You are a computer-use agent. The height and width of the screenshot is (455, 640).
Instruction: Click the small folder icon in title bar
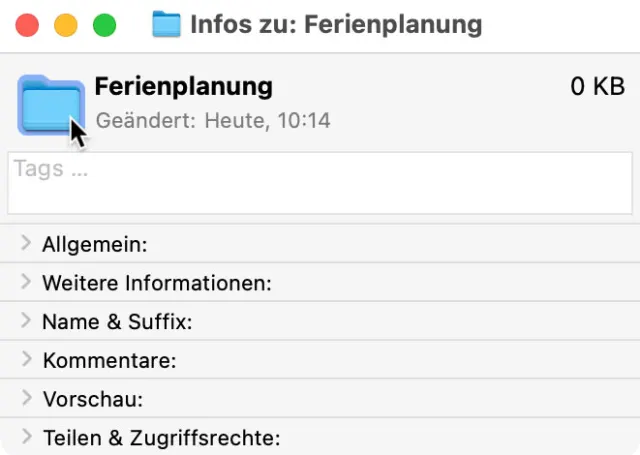pos(166,24)
